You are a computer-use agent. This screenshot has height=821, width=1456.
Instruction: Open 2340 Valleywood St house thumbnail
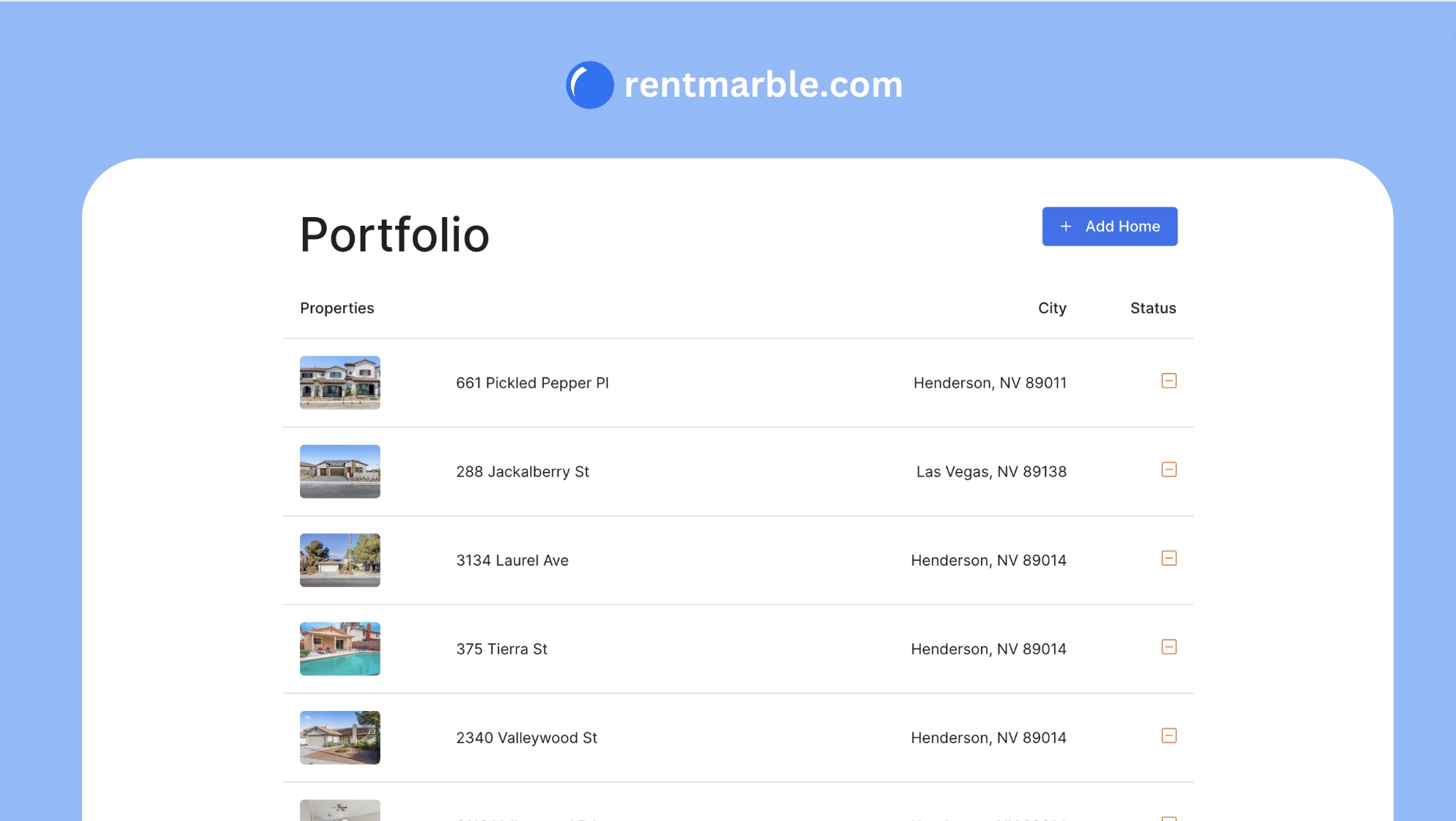(x=339, y=737)
